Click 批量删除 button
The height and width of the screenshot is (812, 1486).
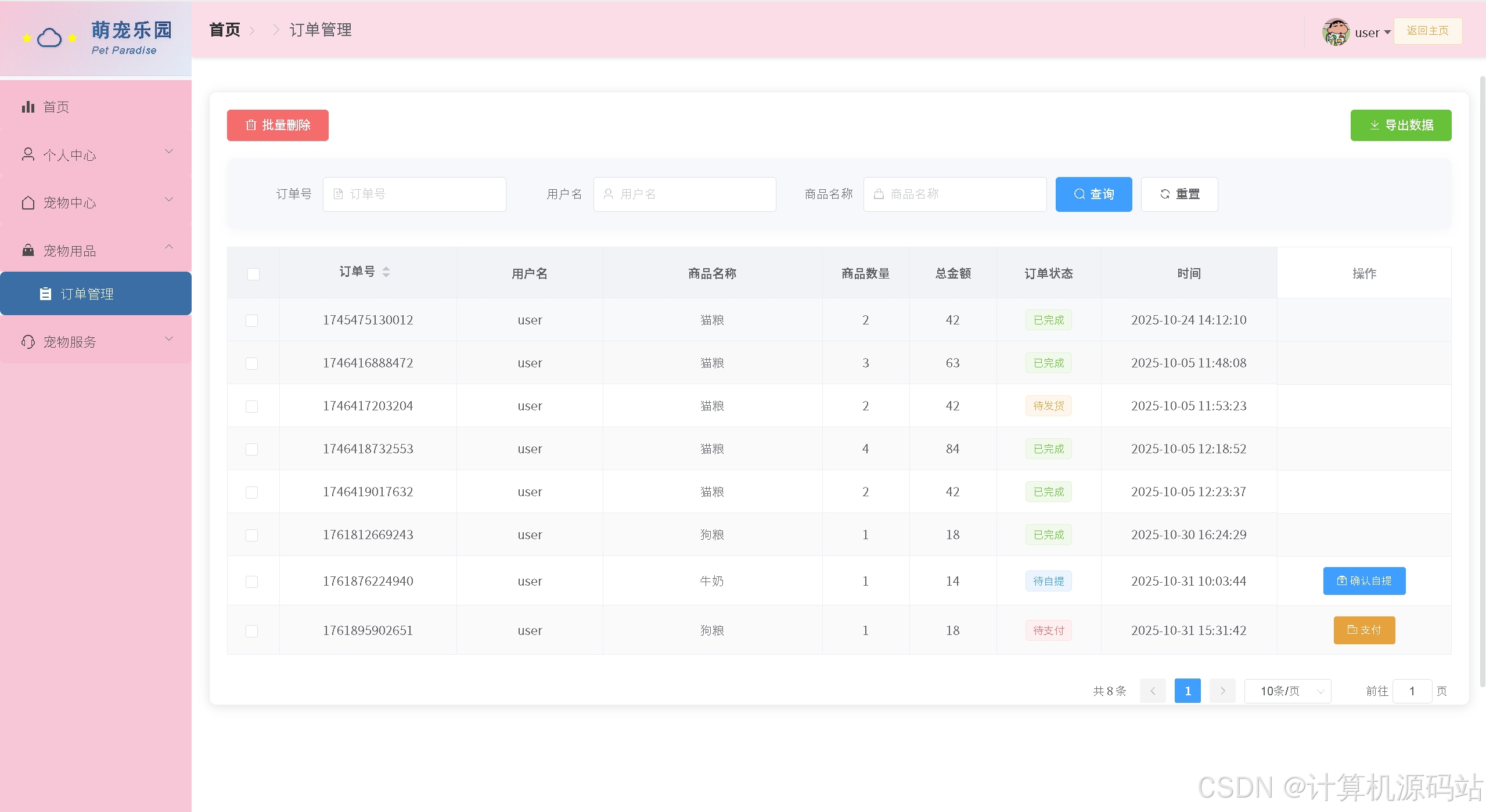[x=278, y=125]
